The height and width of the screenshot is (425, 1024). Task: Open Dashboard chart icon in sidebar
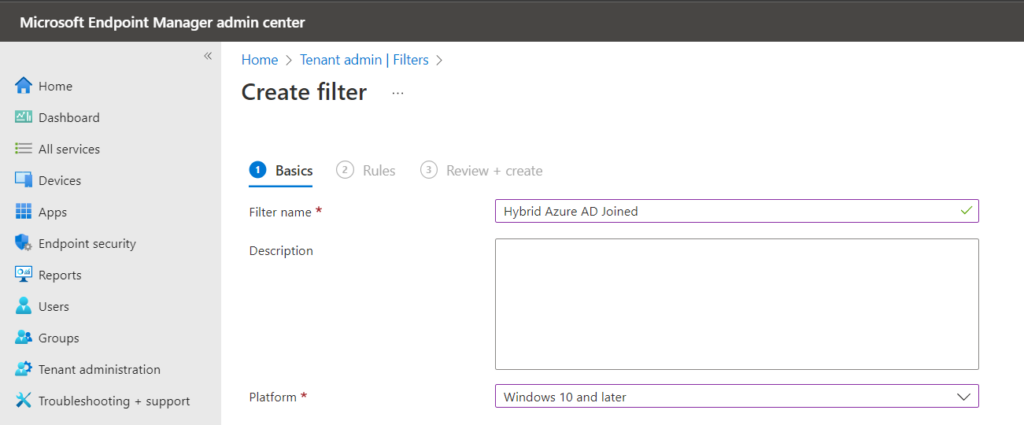24,117
